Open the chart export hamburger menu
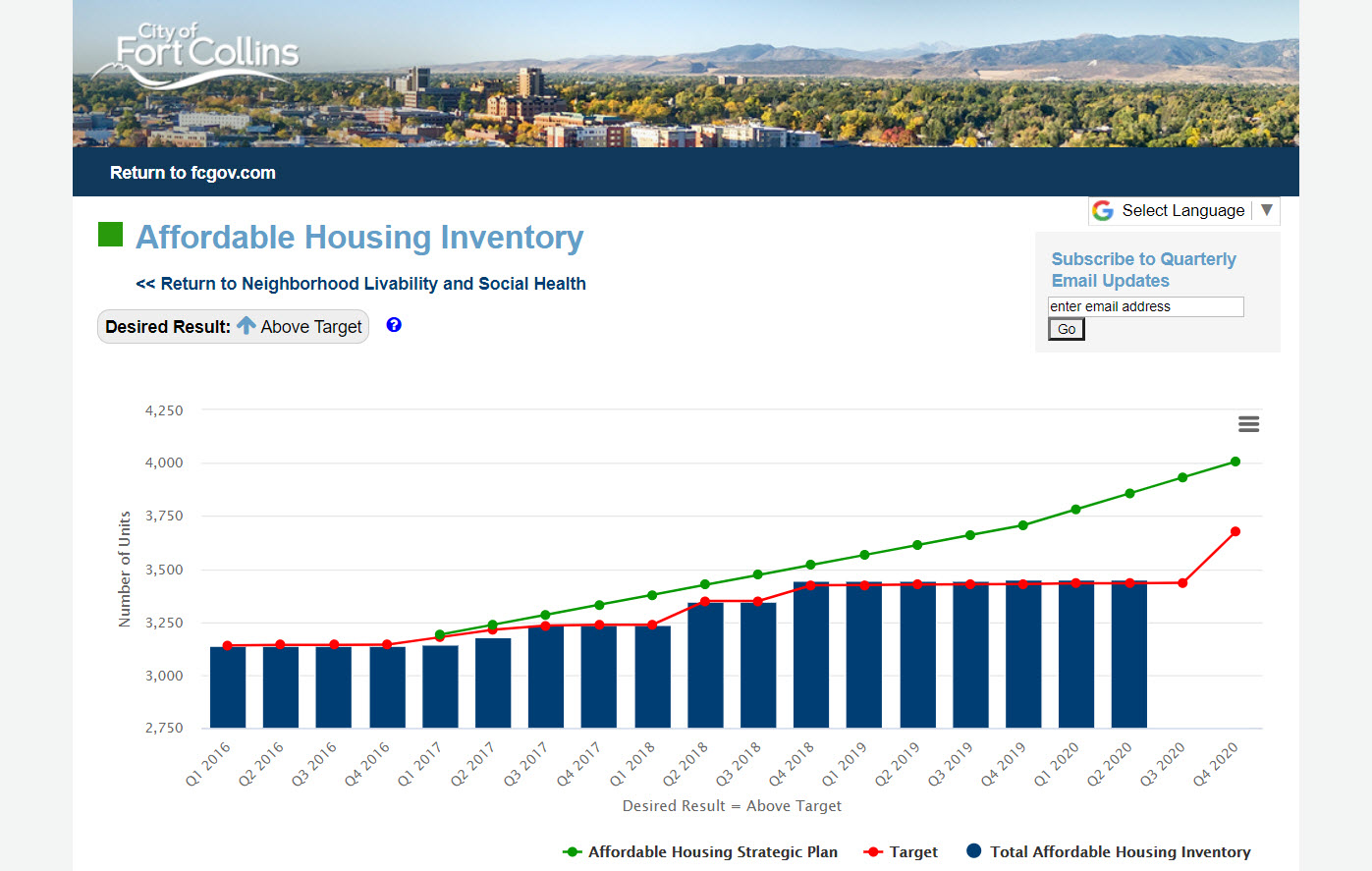This screenshot has width=1372, height=871. (1248, 423)
